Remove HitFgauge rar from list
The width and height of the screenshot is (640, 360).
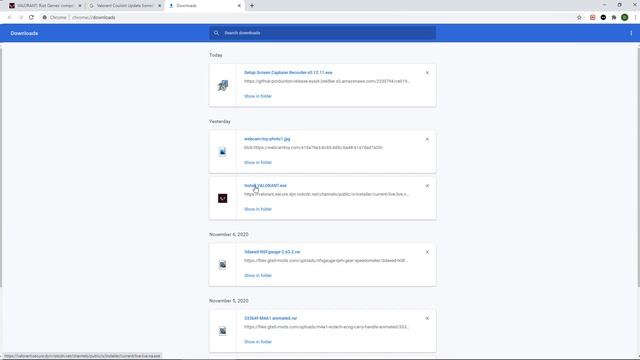pyautogui.click(x=427, y=252)
